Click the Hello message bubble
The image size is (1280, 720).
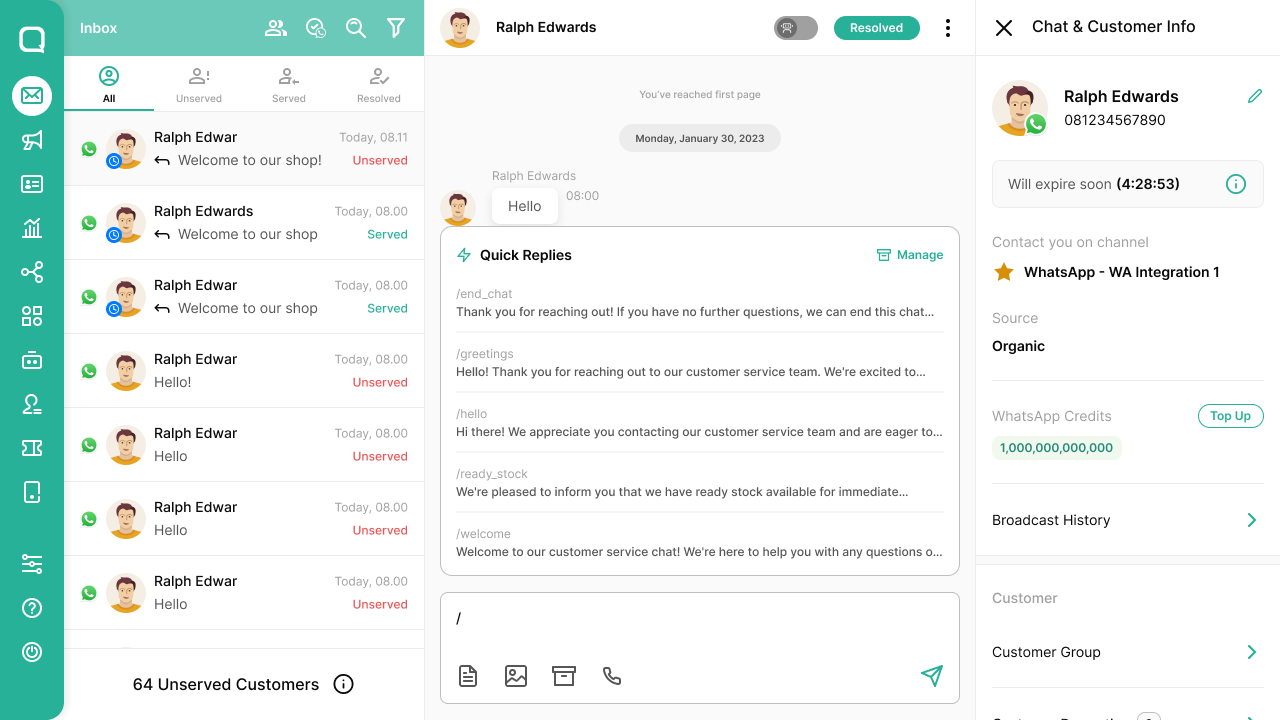524,206
